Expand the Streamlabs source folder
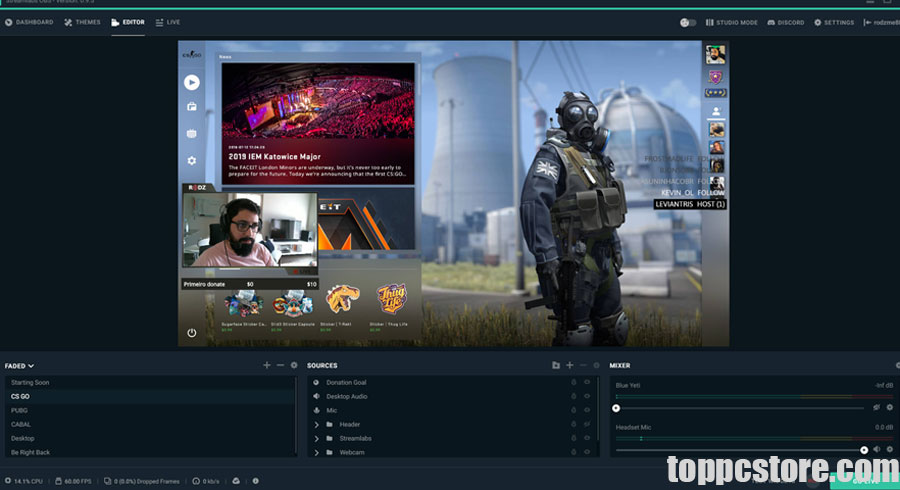900x490 pixels. [x=316, y=438]
